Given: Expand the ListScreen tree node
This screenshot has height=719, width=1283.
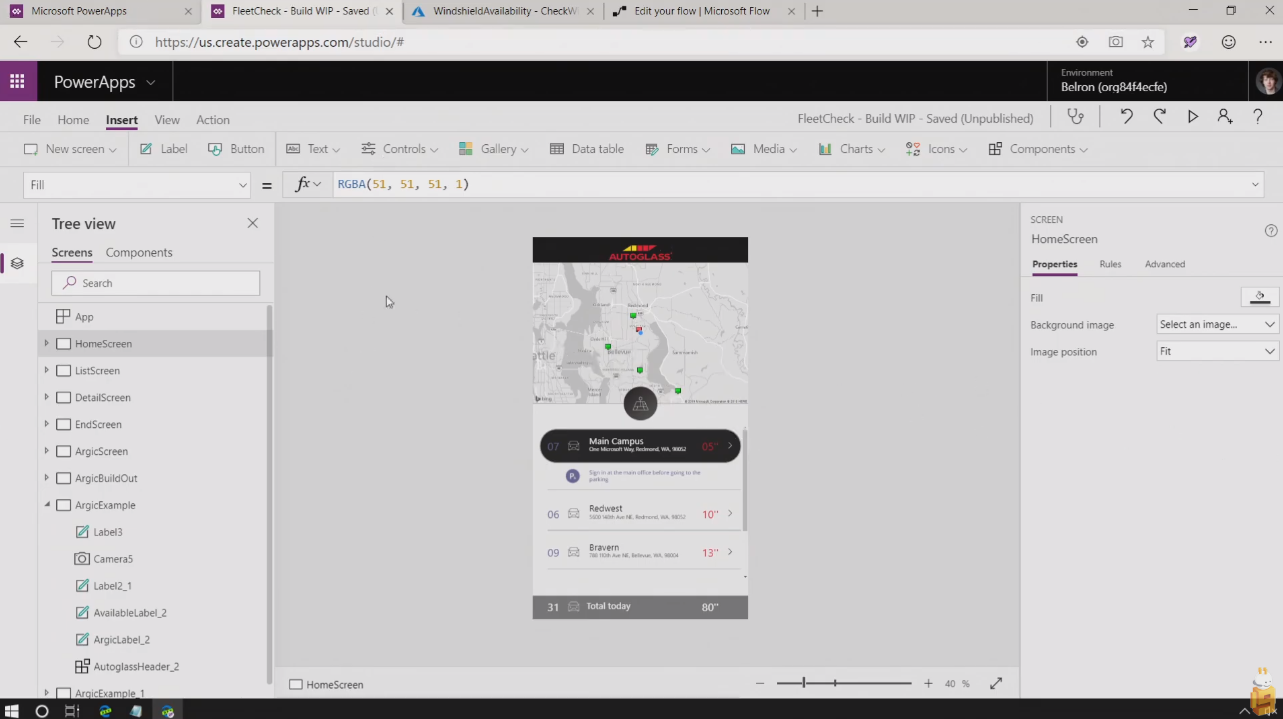Looking at the screenshot, I should (46, 370).
